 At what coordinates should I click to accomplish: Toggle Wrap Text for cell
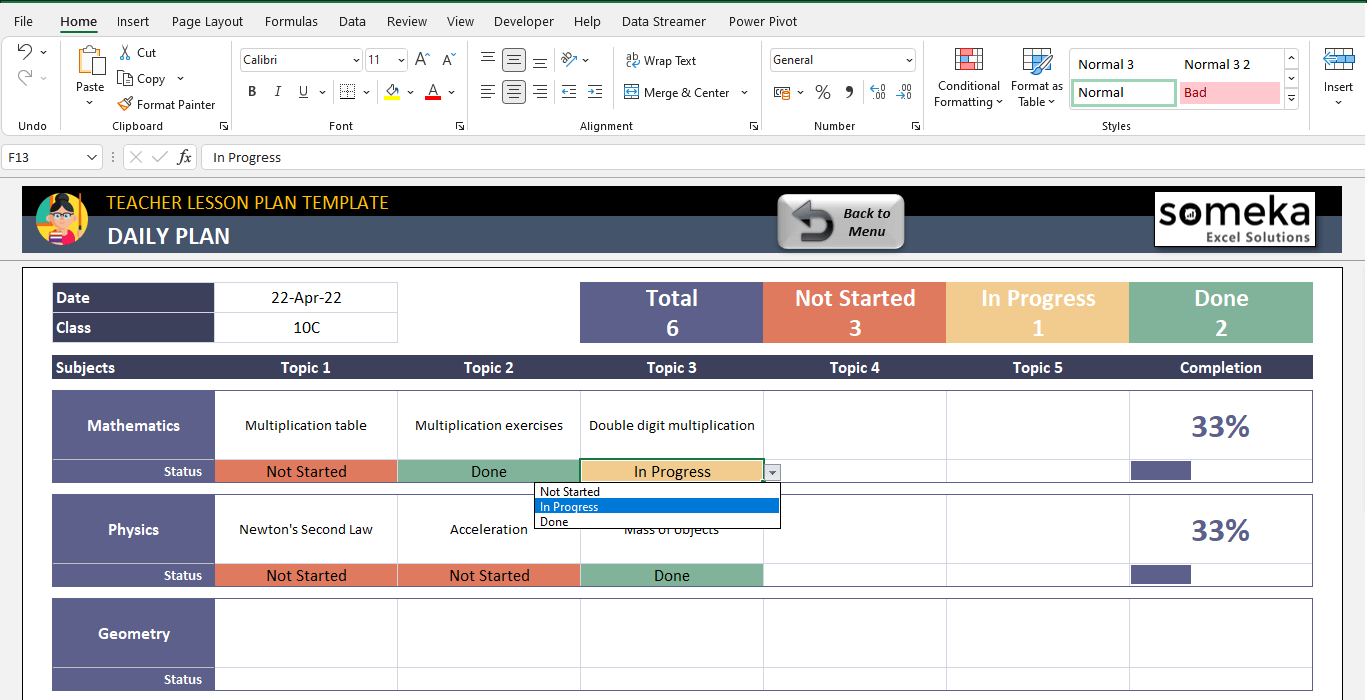(660, 61)
